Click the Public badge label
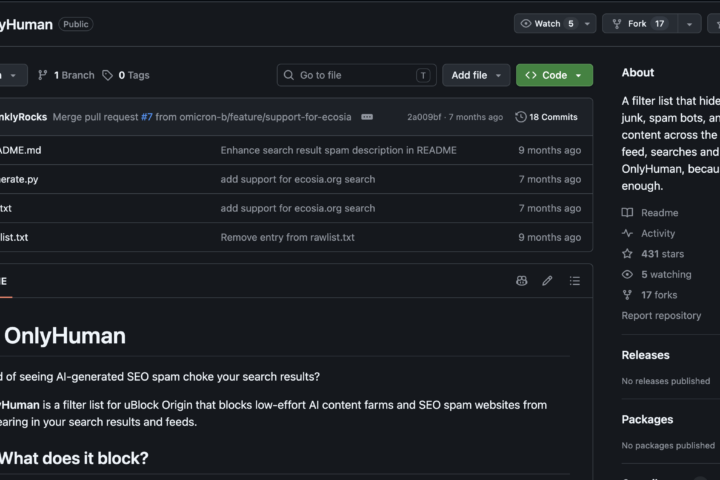 tap(76, 24)
